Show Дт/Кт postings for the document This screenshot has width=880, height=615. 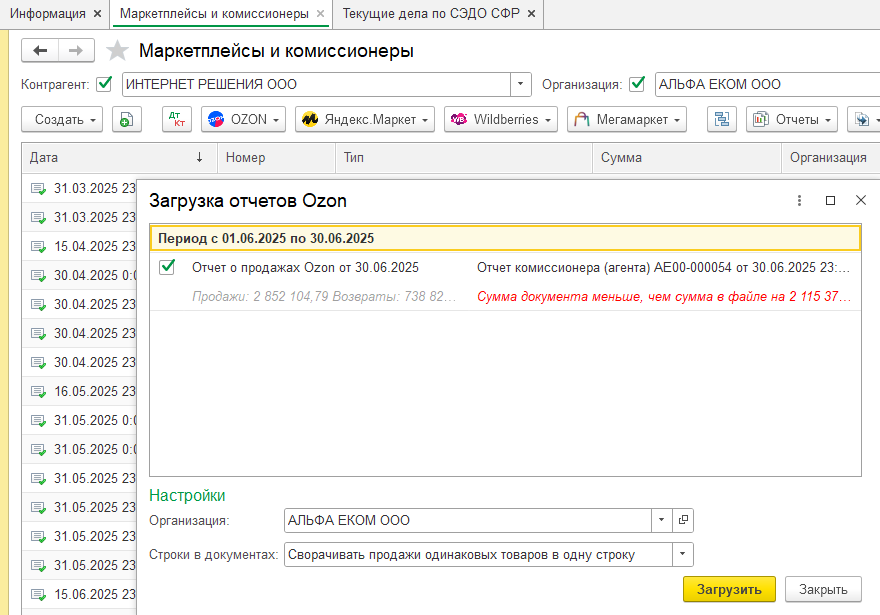pos(177,120)
